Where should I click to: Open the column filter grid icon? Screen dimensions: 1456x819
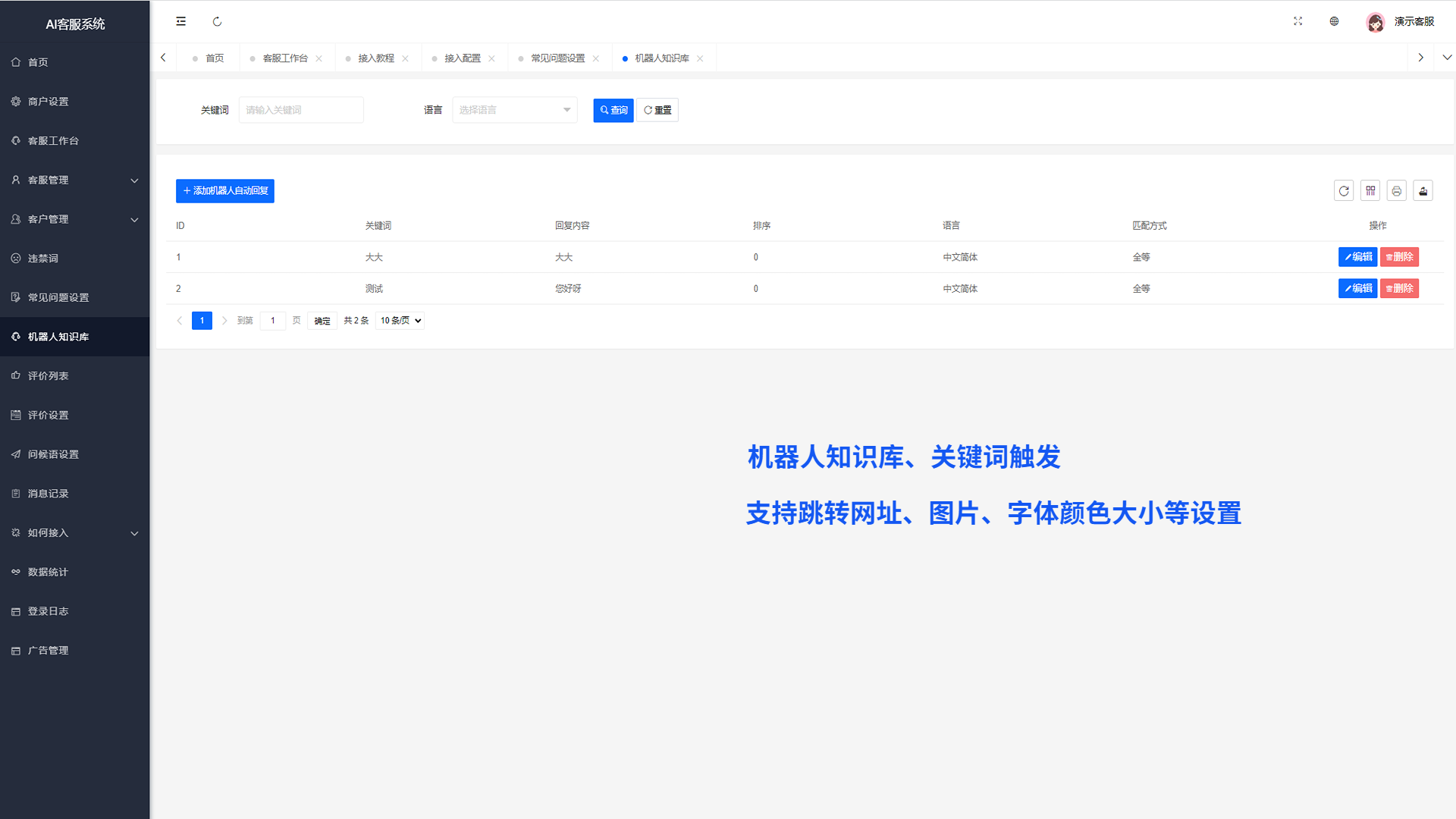click(1370, 191)
